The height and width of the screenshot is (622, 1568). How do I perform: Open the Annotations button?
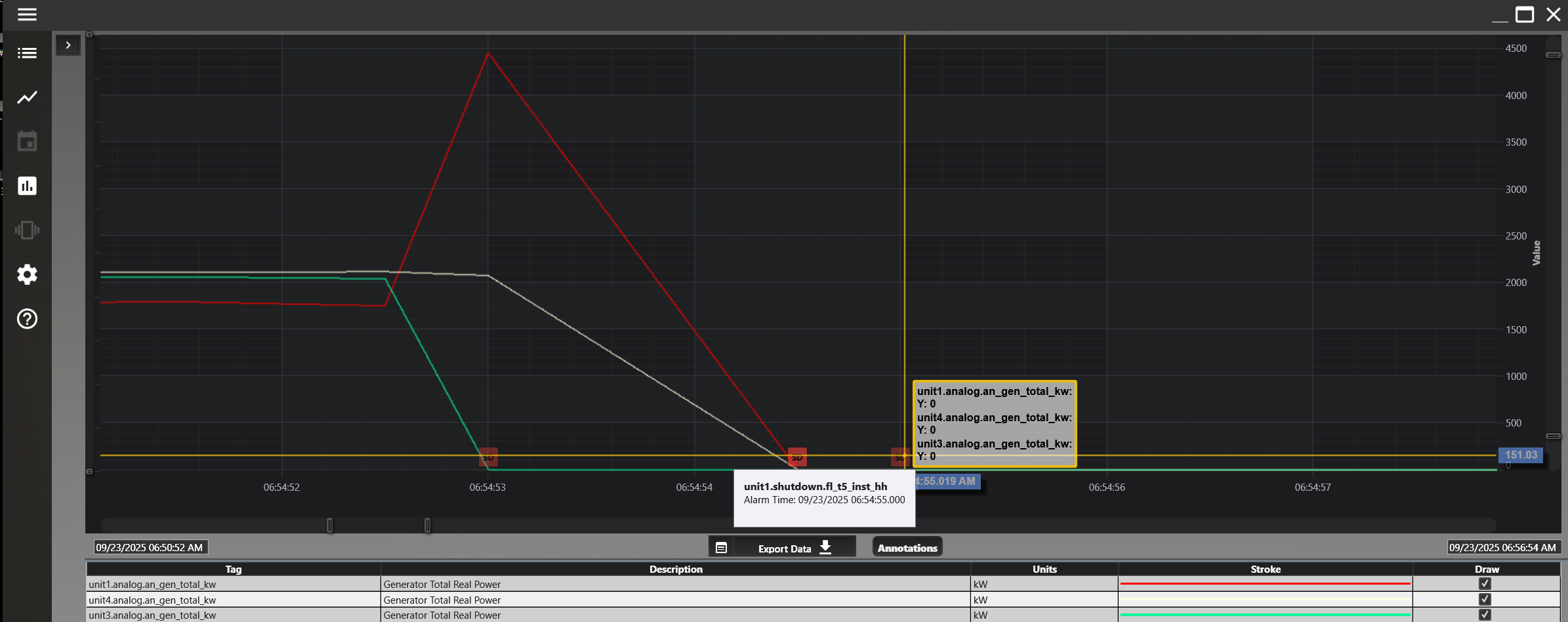tap(907, 548)
